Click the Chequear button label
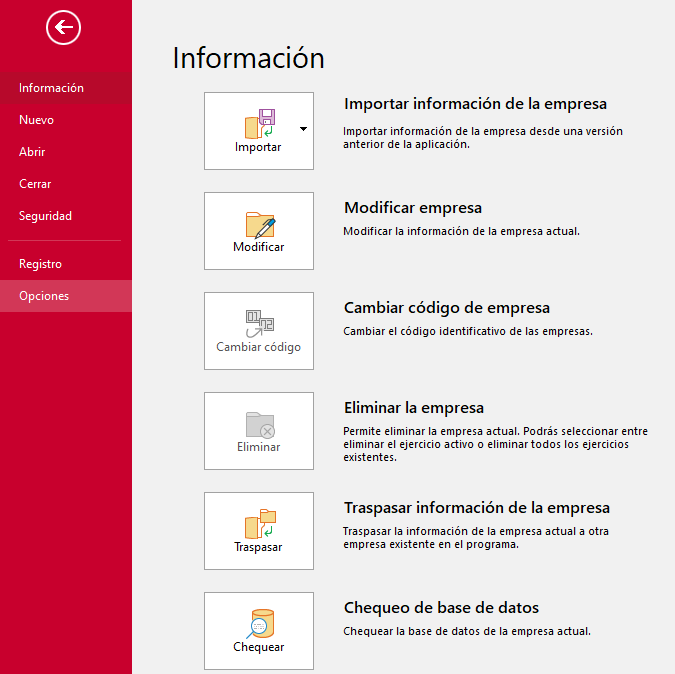 (259, 647)
